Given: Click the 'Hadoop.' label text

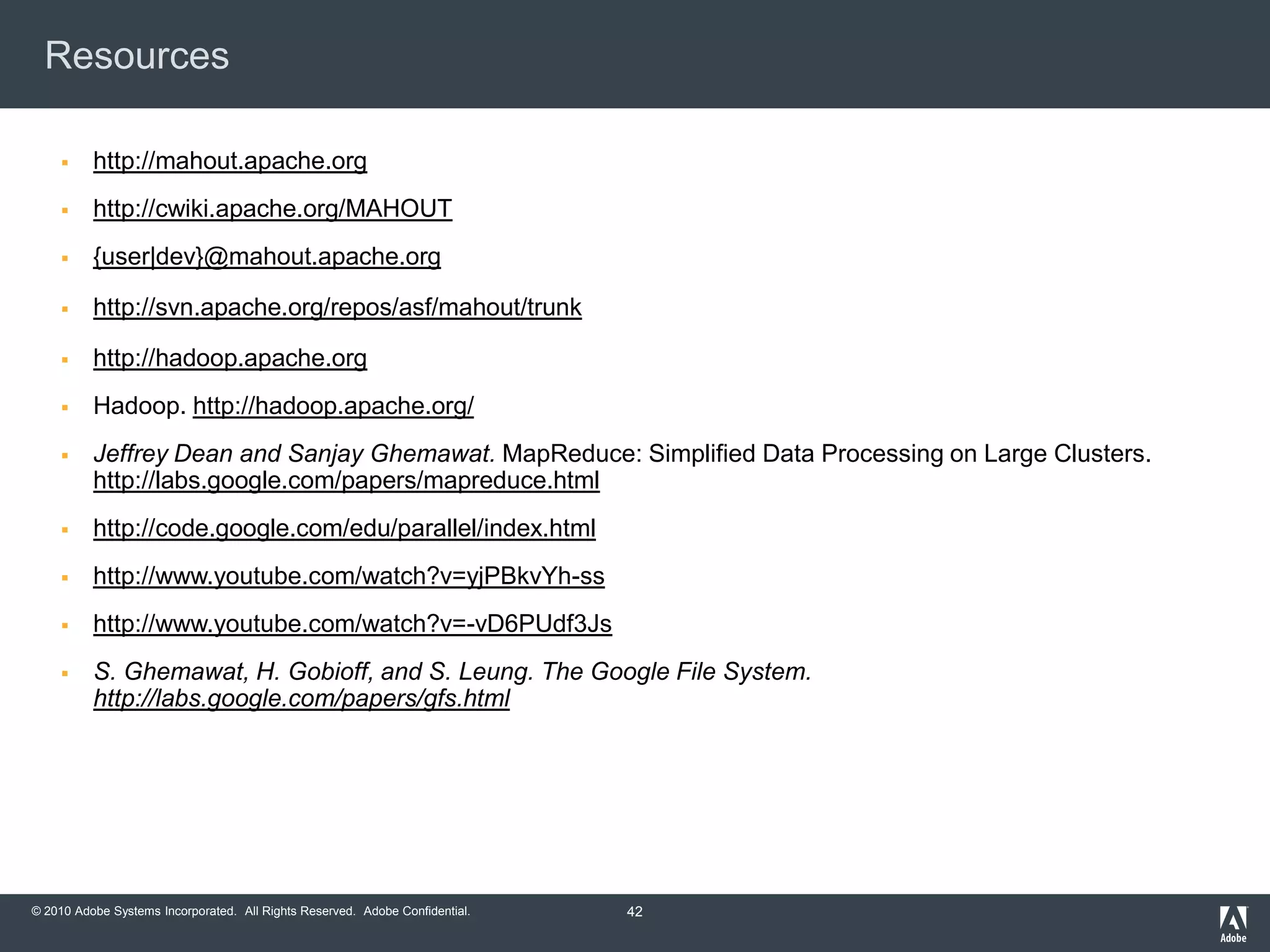Looking at the screenshot, I should point(140,406).
